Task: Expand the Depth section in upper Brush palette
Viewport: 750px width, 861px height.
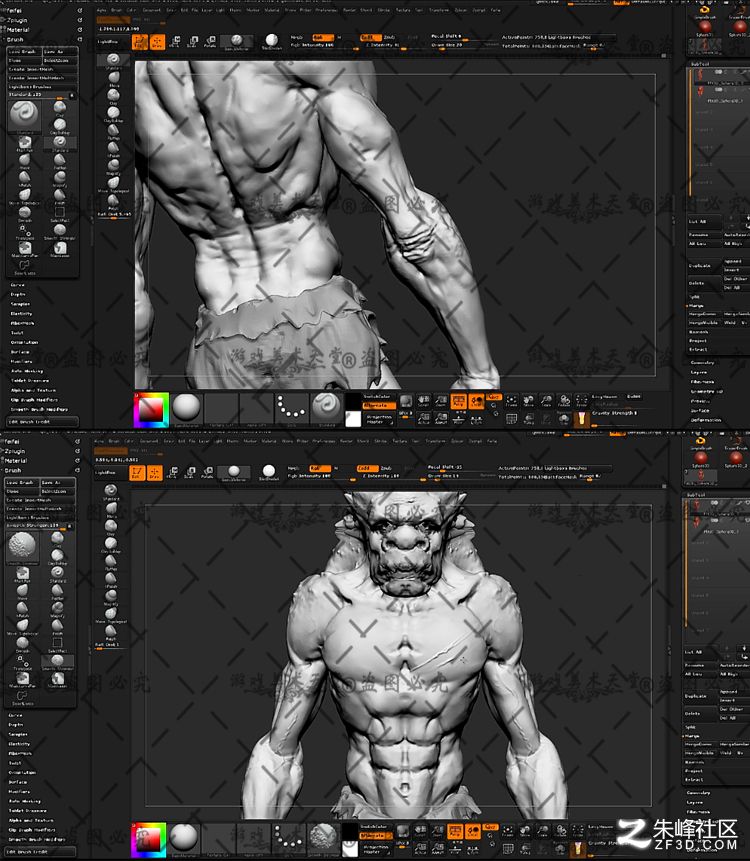Action: coord(18,294)
